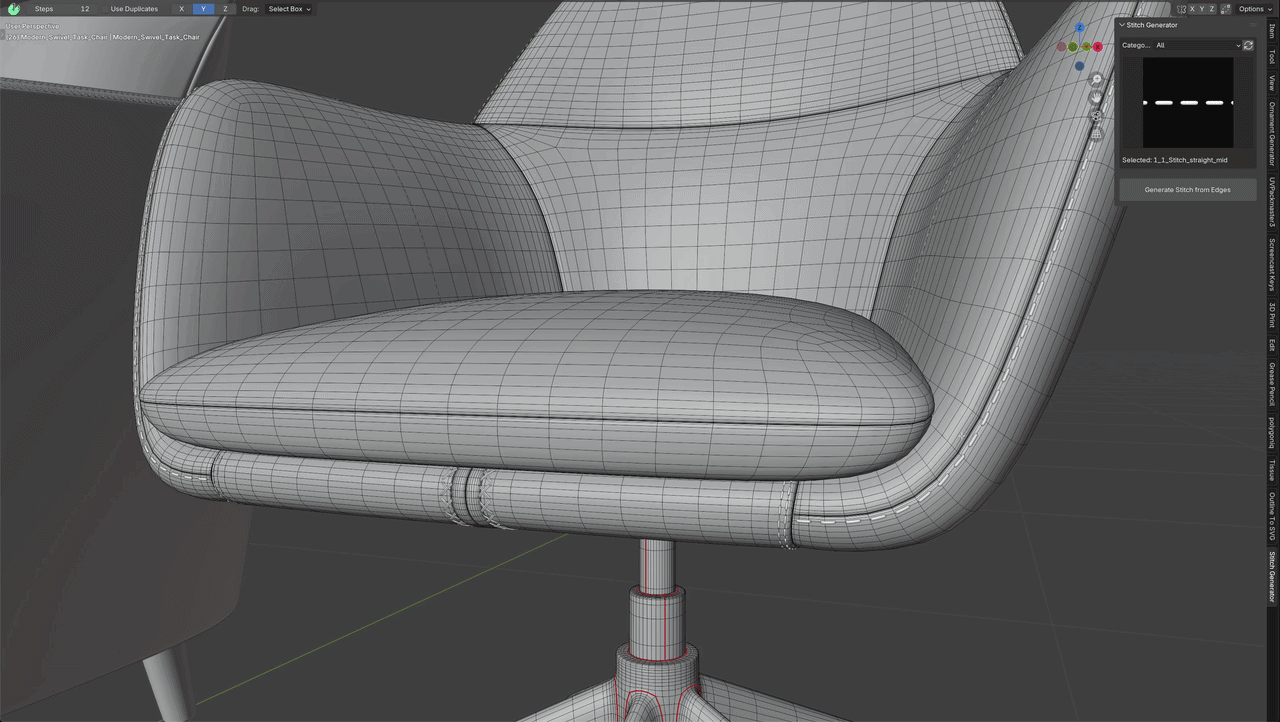Open the Ornament Generator sidebar tab
This screenshot has width=1280, height=722.
(x=1272, y=134)
